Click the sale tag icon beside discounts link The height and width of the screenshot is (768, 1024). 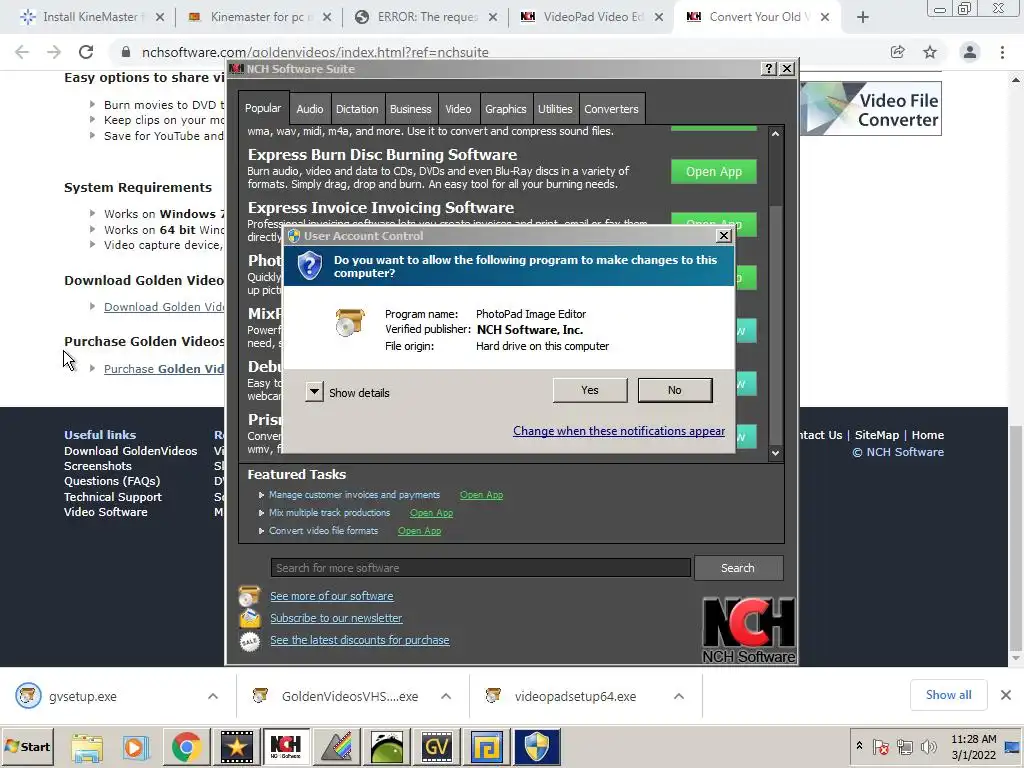coord(249,641)
